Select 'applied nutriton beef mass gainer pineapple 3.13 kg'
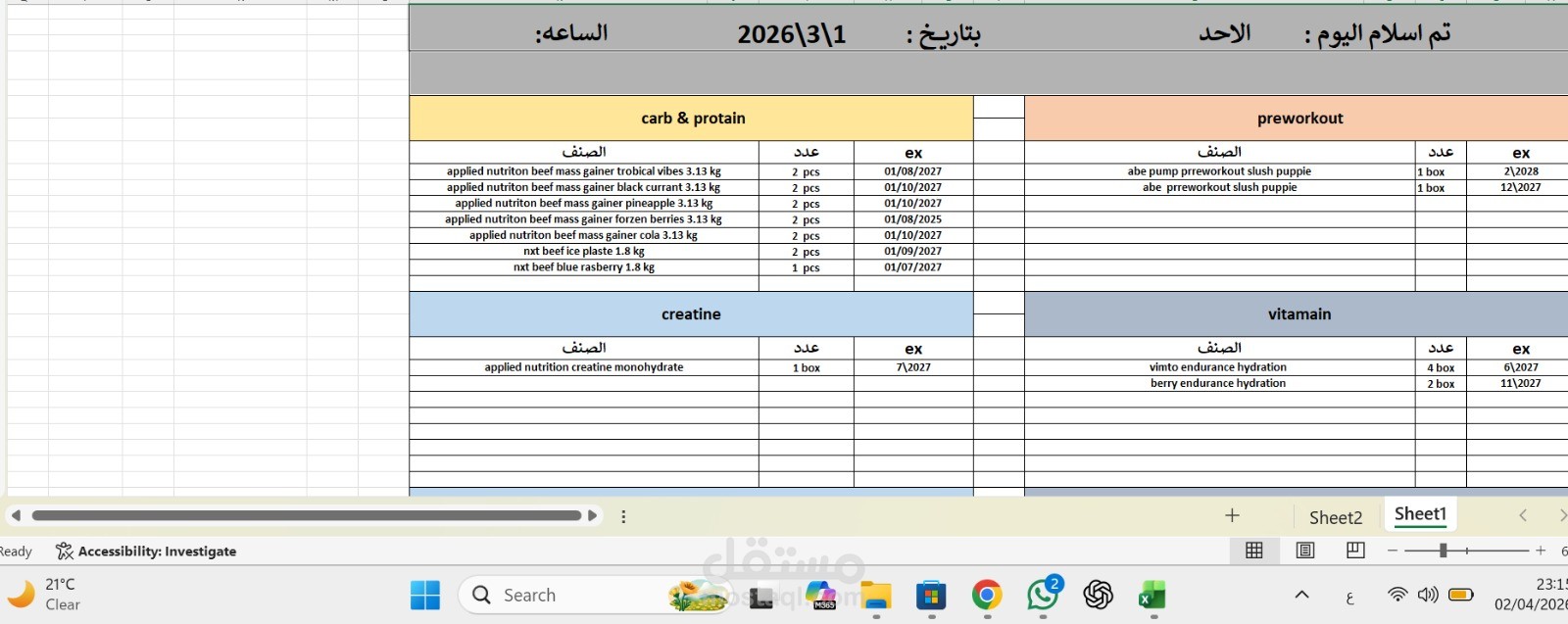Viewport: 1568px width, 624px height. click(584, 203)
